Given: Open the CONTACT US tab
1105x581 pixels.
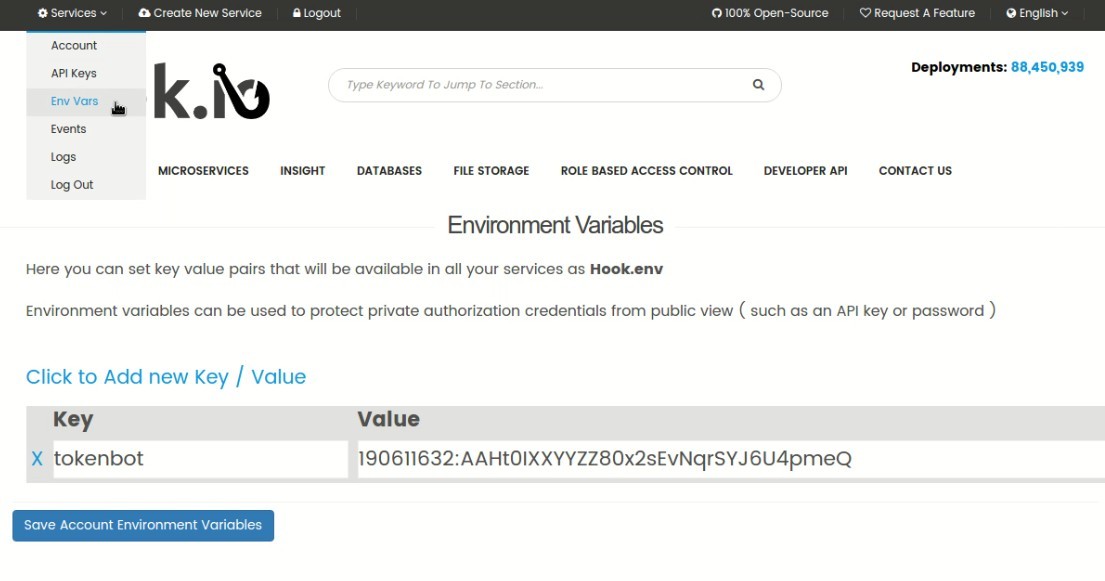Looking at the screenshot, I should point(915,170).
